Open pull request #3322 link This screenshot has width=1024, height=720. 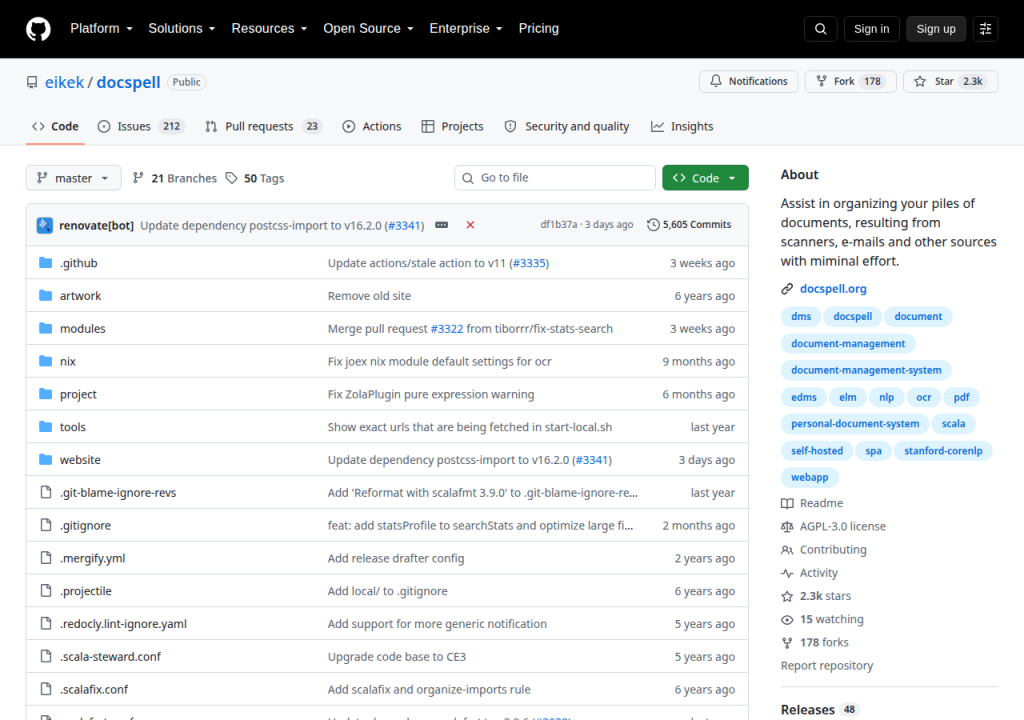(447, 329)
